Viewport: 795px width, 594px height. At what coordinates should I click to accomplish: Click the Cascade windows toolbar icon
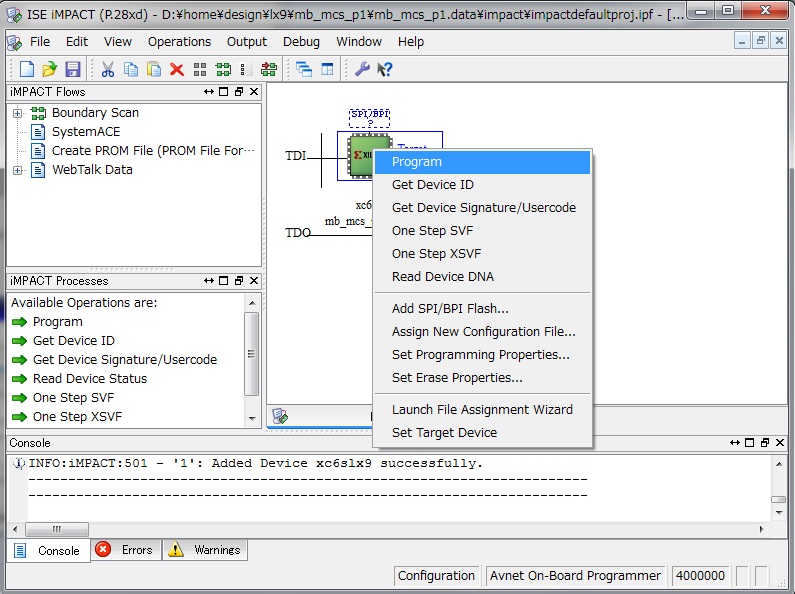click(x=304, y=69)
